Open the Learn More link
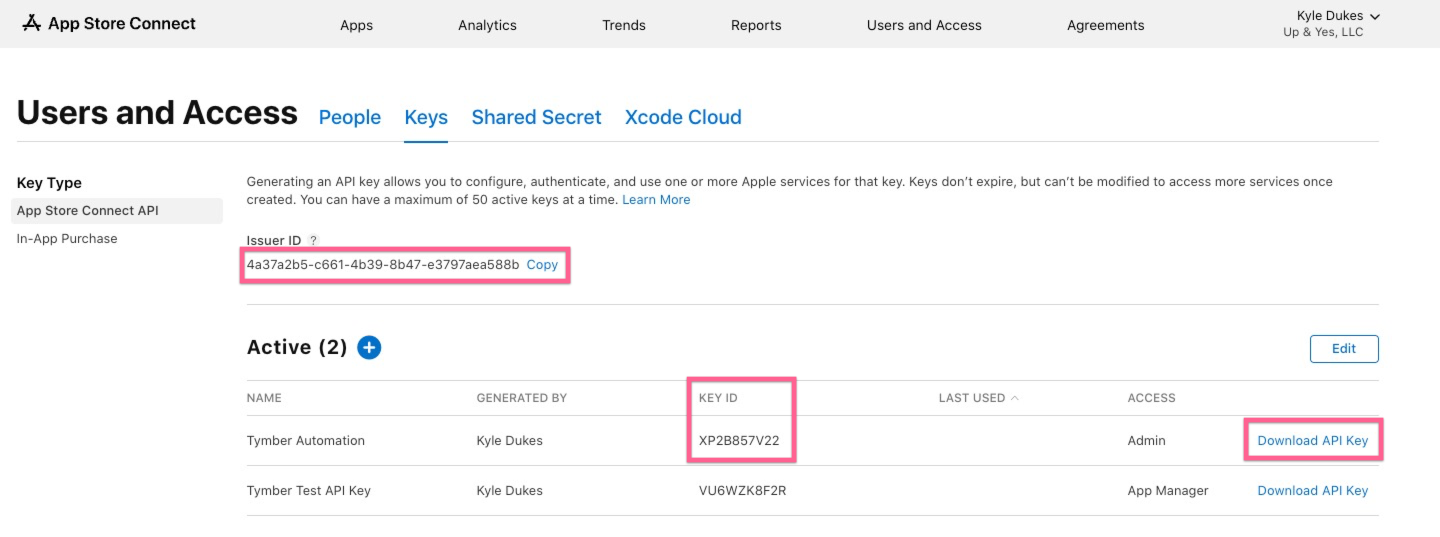Image resolution: width=1440 pixels, height=537 pixels. [656, 200]
